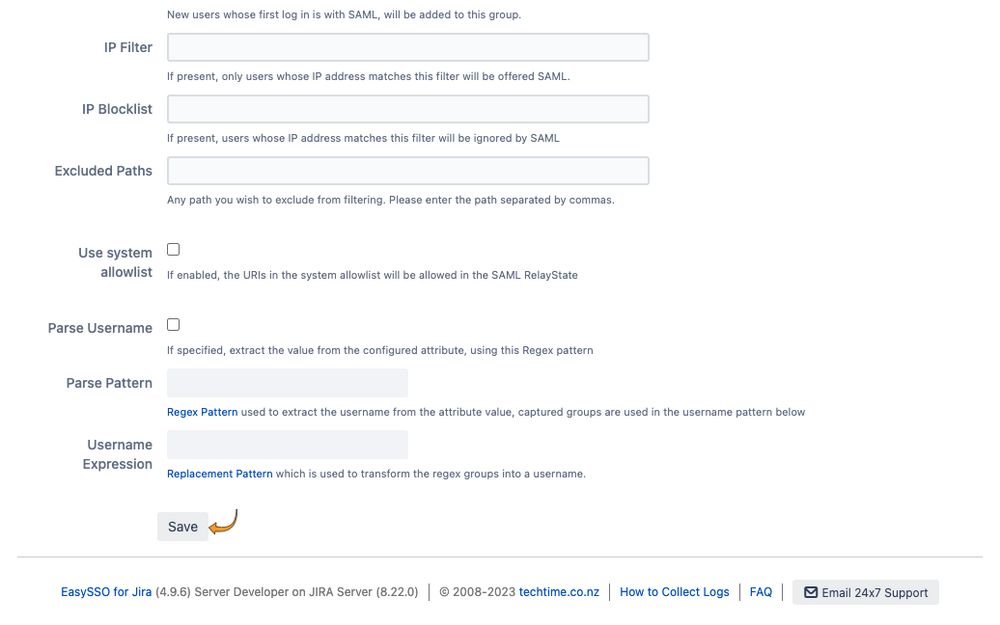Click the Parse Pattern input field
This screenshot has height=625, width=1000.
pyautogui.click(x=288, y=383)
